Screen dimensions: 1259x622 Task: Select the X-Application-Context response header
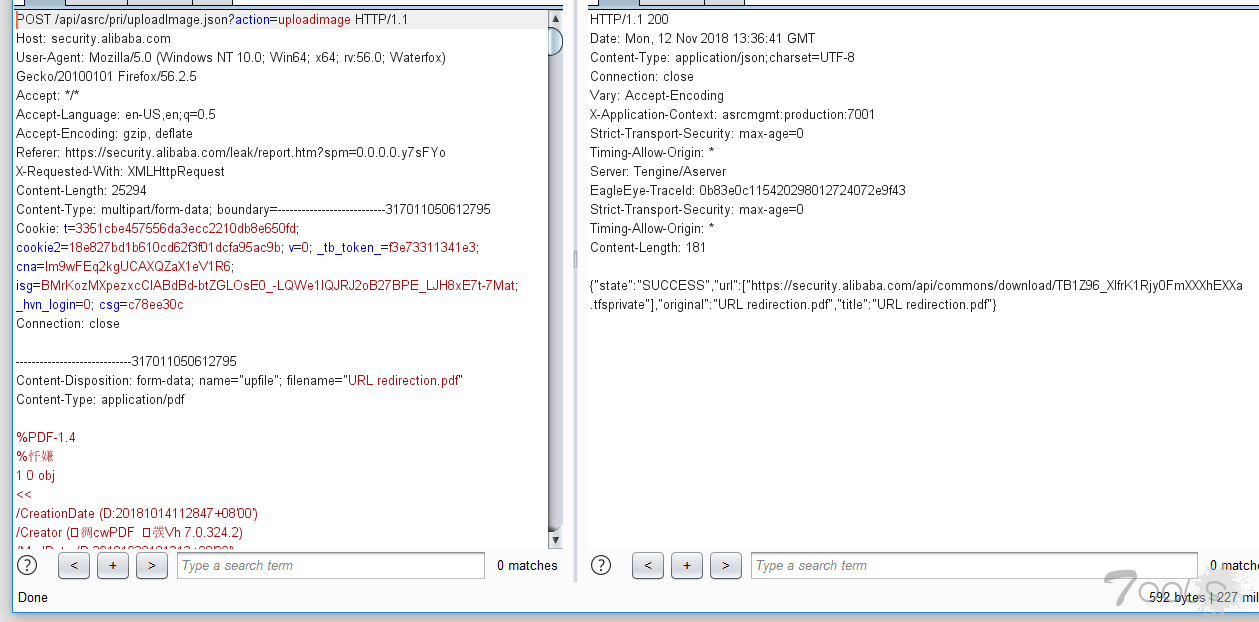(x=732, y=115)
